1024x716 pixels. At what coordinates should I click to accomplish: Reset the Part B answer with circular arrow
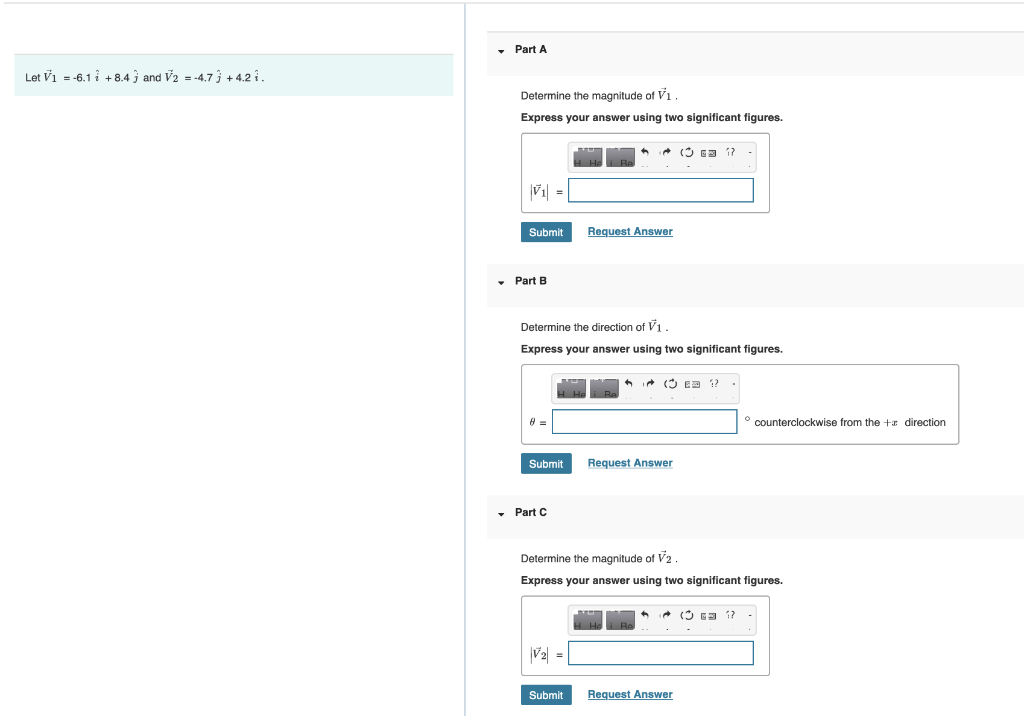670,383
